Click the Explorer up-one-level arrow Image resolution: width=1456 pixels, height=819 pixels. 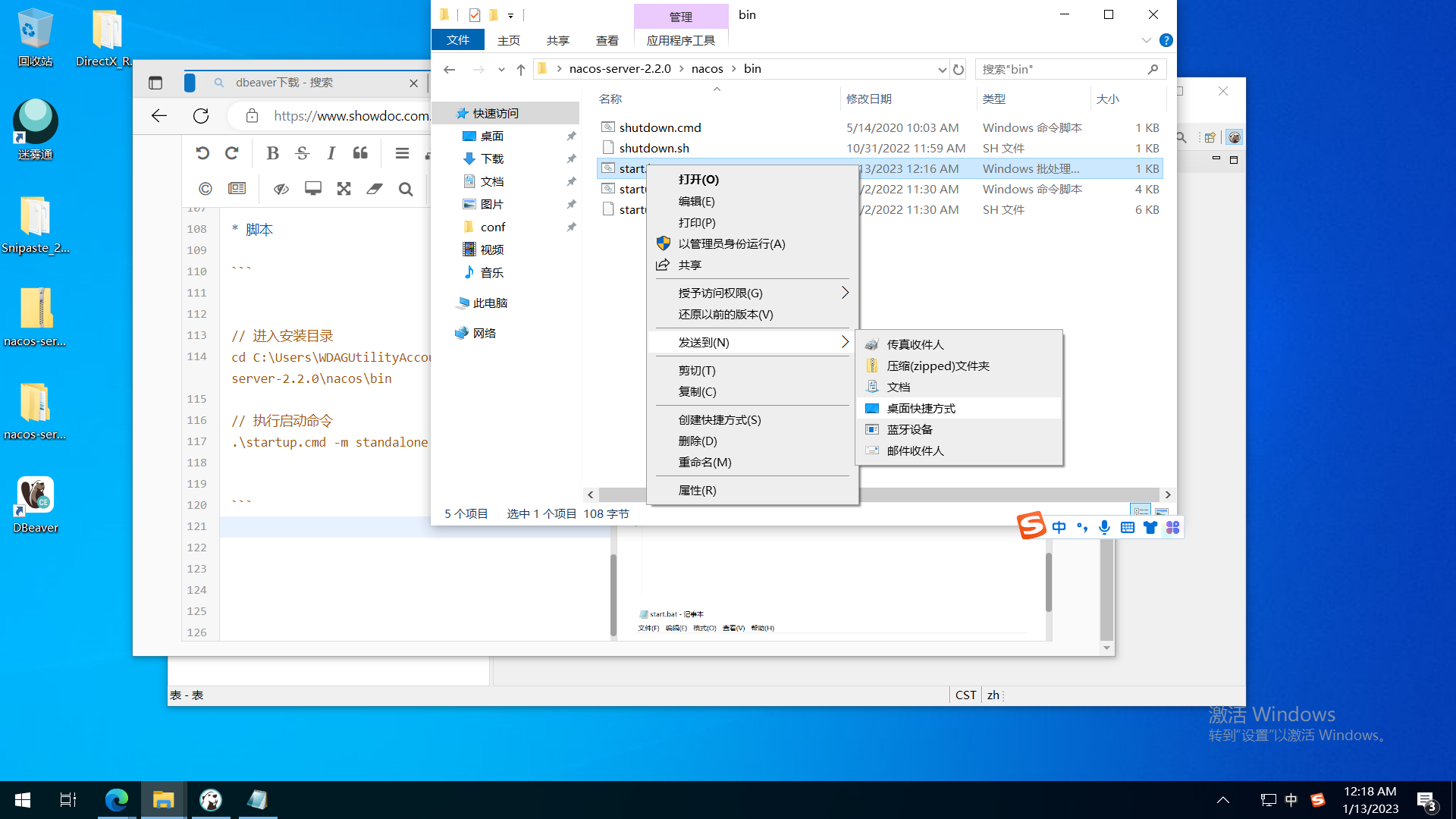(x=521, y=69)
